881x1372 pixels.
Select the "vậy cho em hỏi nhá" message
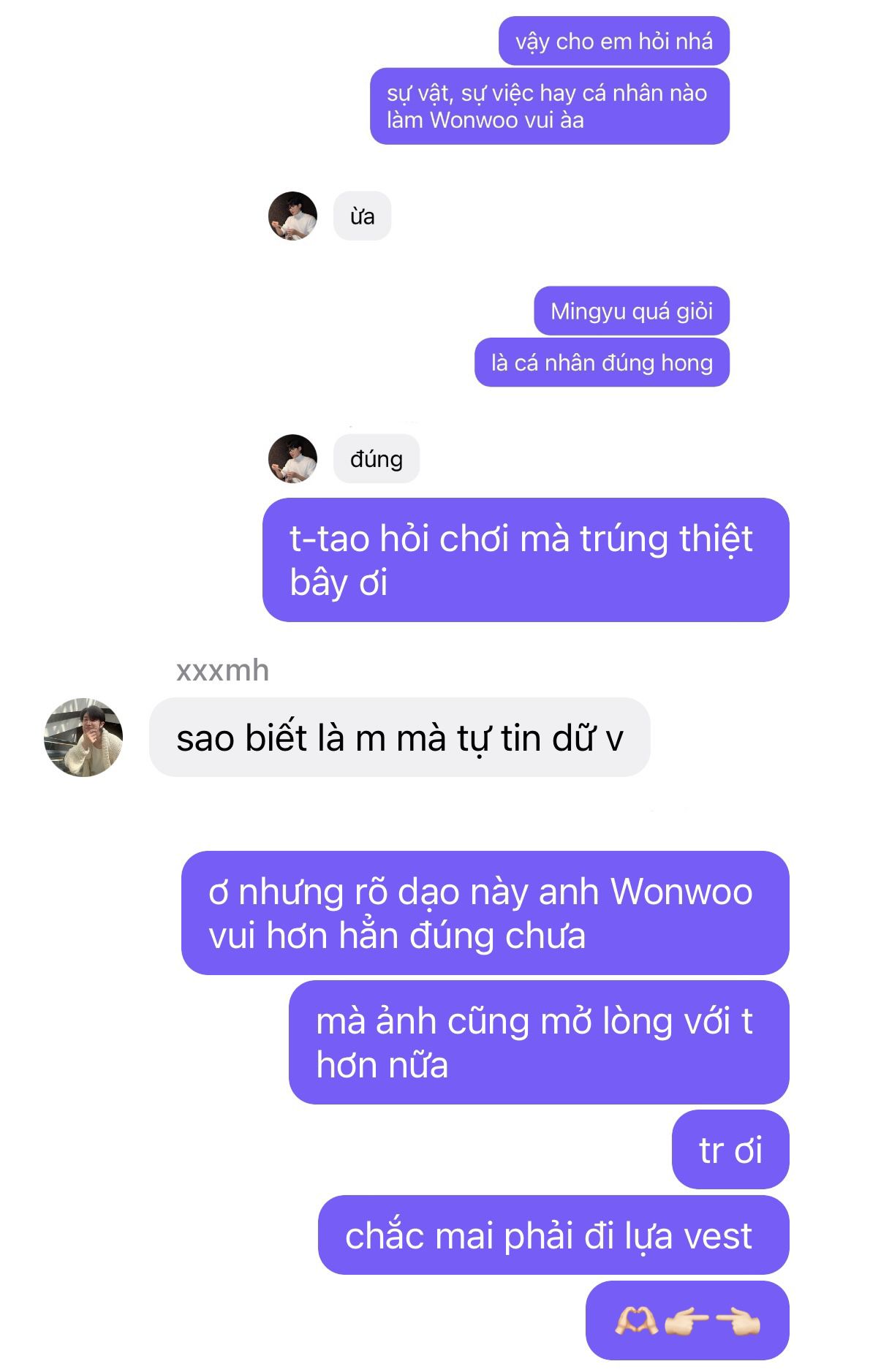tap(614, 41)
